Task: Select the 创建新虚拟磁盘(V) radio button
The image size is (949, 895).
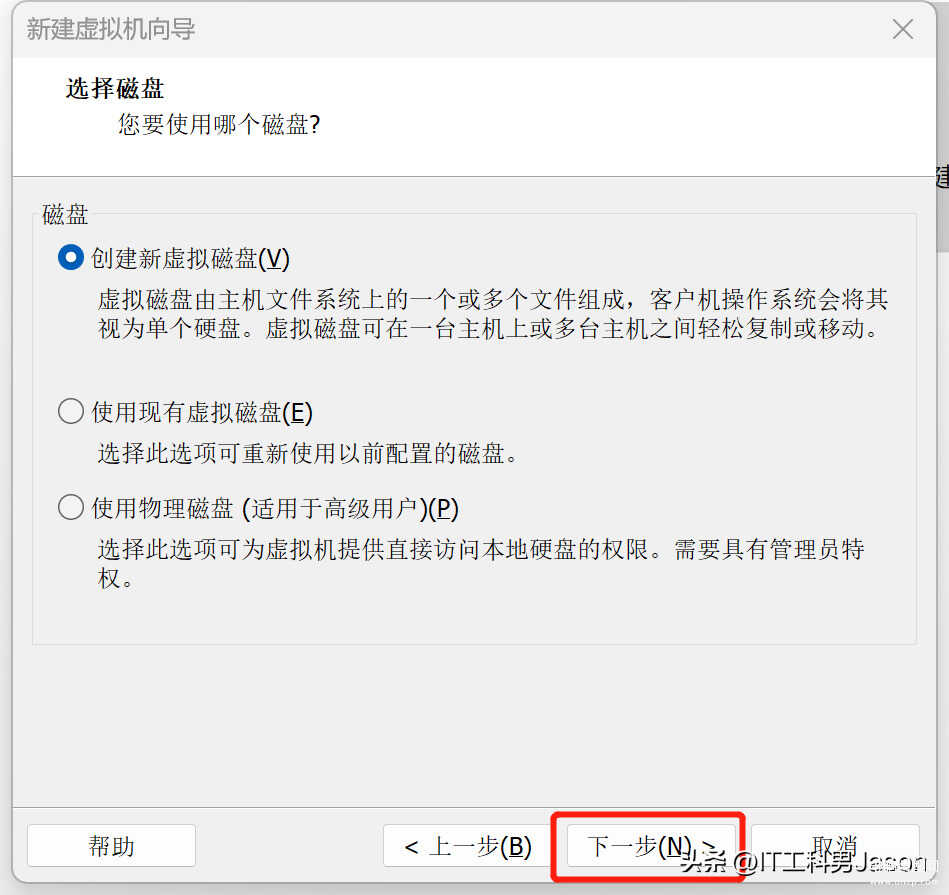Action: (x=71, y=258)
